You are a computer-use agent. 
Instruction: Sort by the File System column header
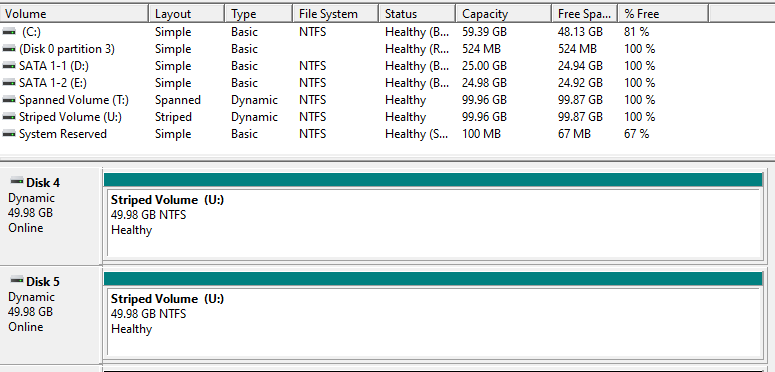(336, 14)
